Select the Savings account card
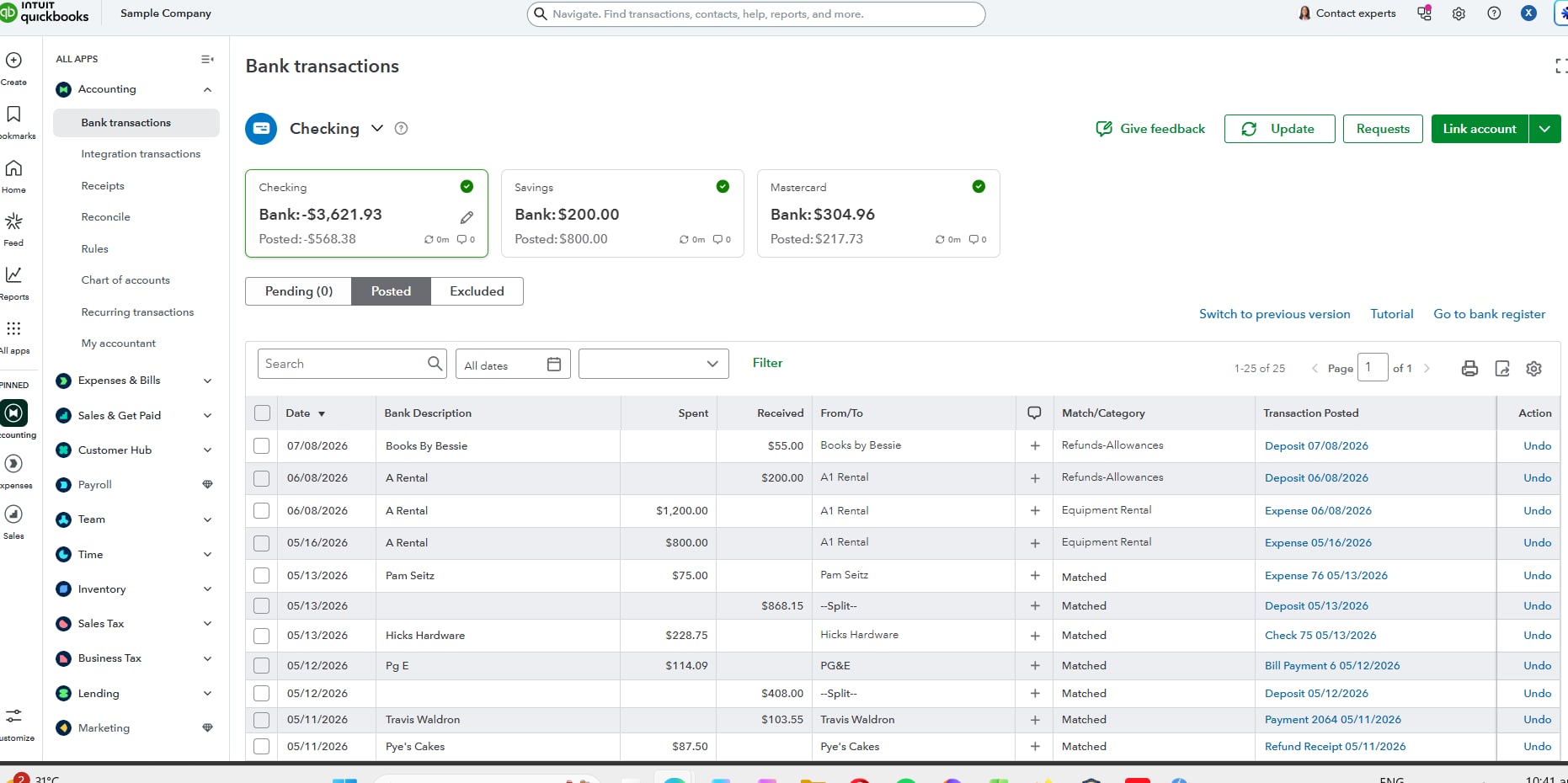 coord(622,214)
